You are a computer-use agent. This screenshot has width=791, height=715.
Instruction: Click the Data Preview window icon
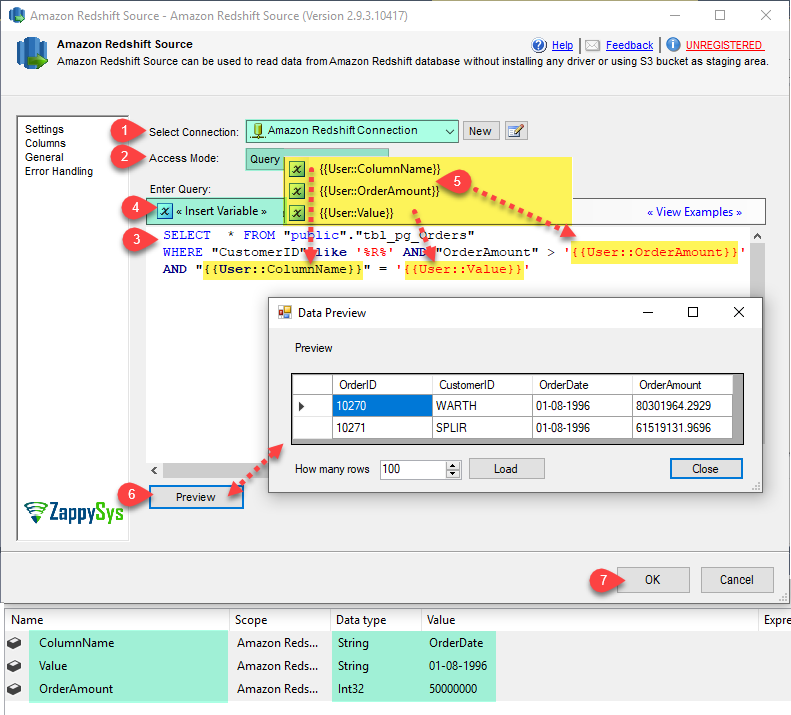285,312
